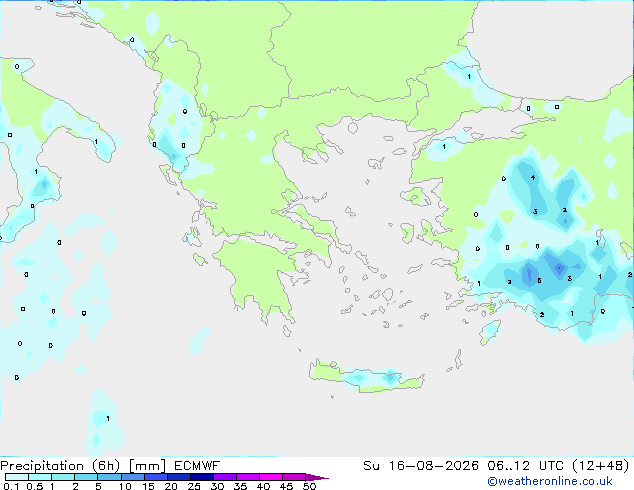
Task: Click the 1–2 mm legend color swatch
Action: click(x=63, y=477)
